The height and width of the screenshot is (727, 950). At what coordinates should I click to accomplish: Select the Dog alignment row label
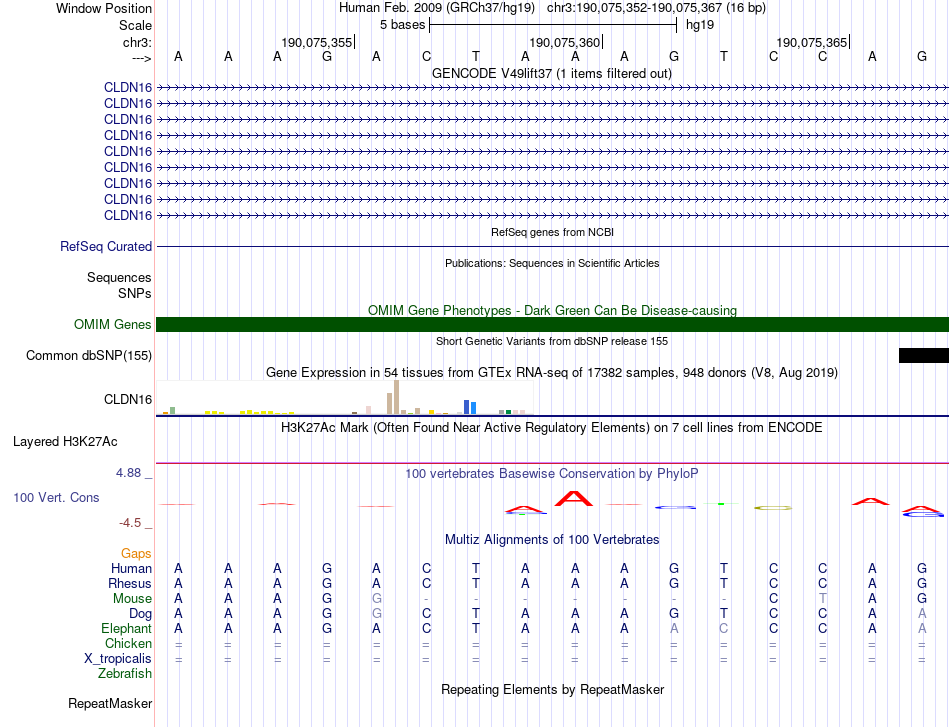click(140, 614)
